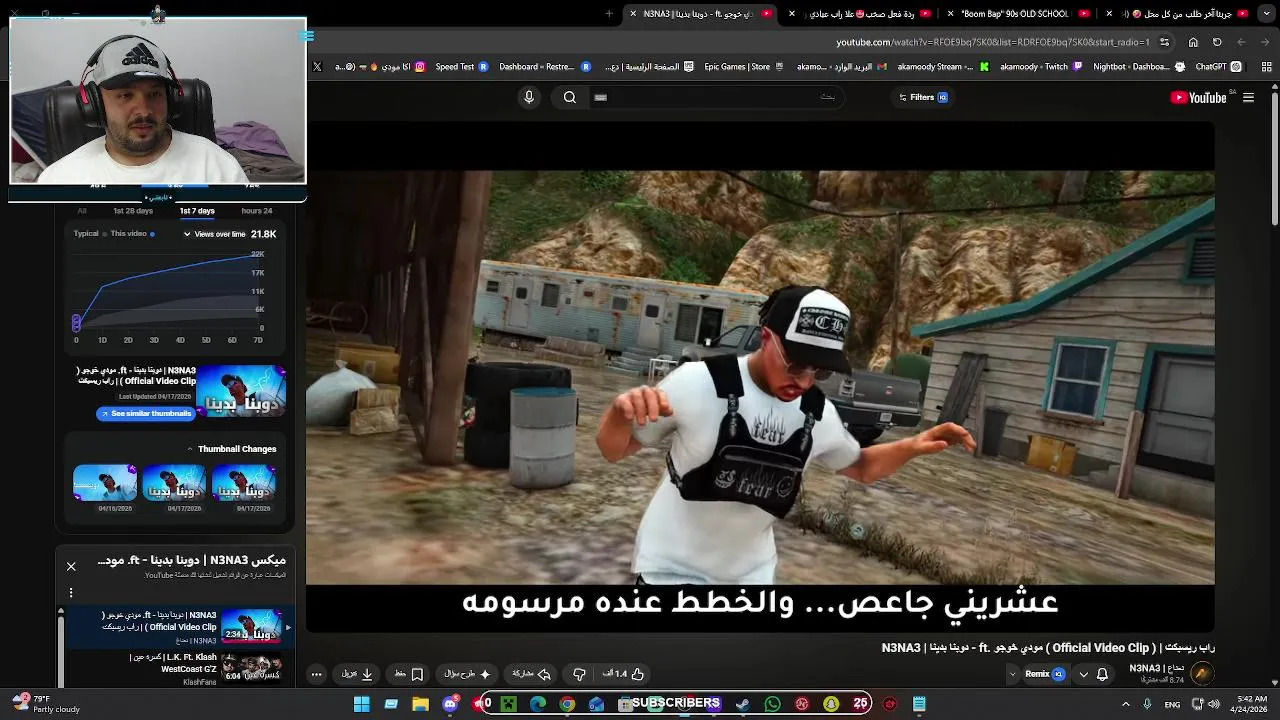
Task: Toggle the This video legend dot
Action: pyautogui.click(x=152, y=234)
